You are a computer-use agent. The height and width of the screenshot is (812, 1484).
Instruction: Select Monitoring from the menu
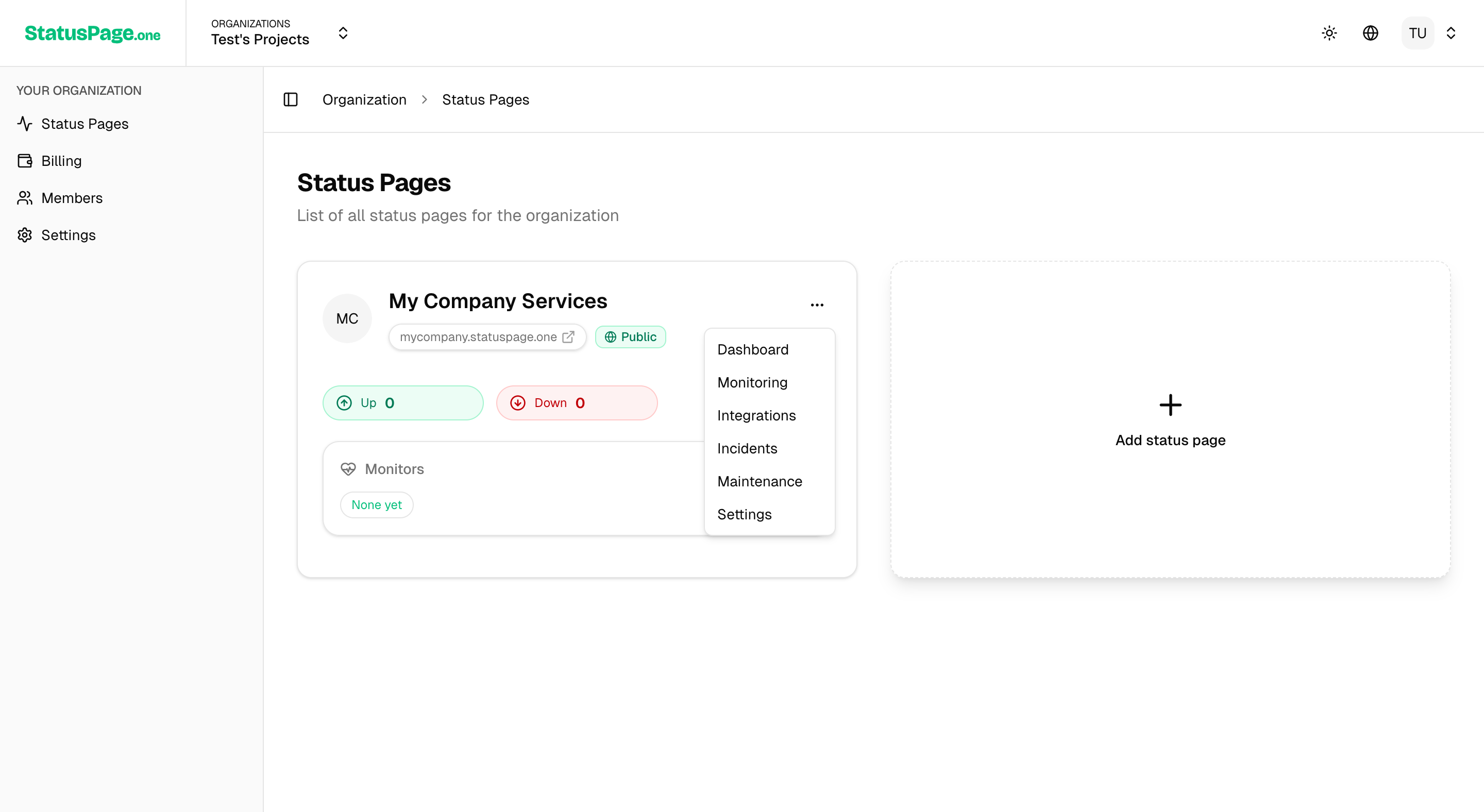click(769, 382)
